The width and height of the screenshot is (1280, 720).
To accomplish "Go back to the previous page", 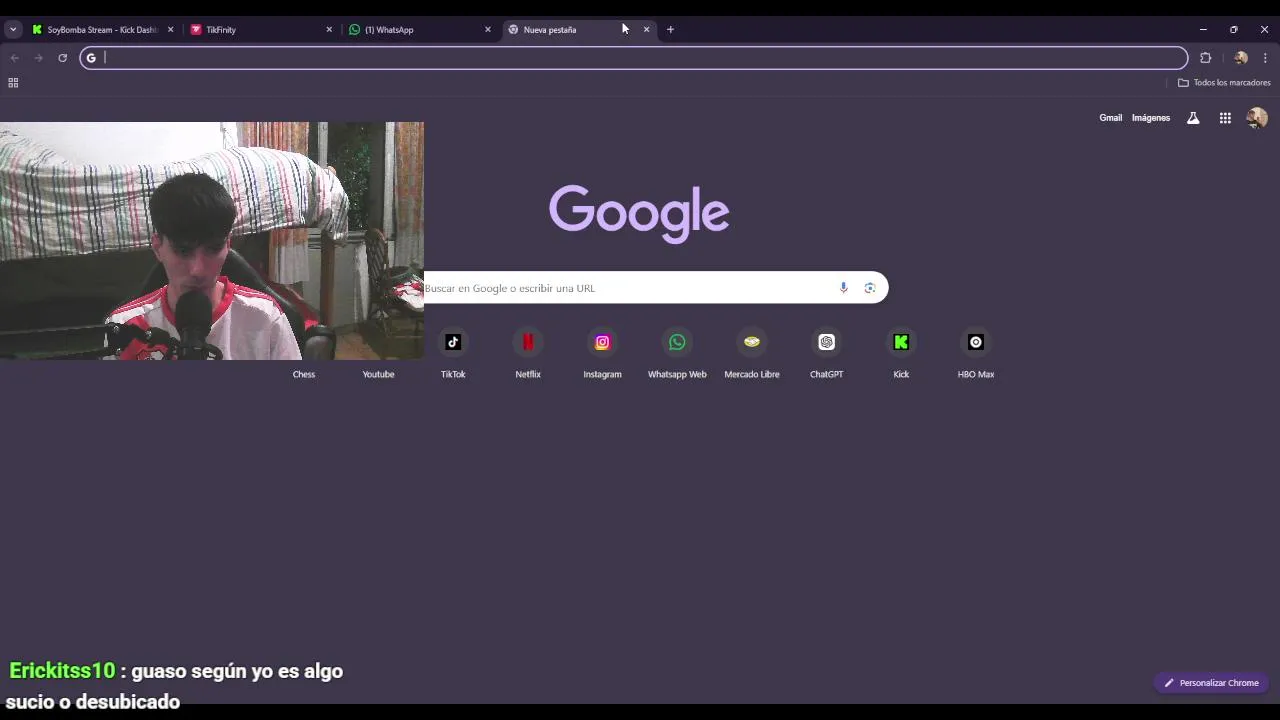I will [14, 58].
